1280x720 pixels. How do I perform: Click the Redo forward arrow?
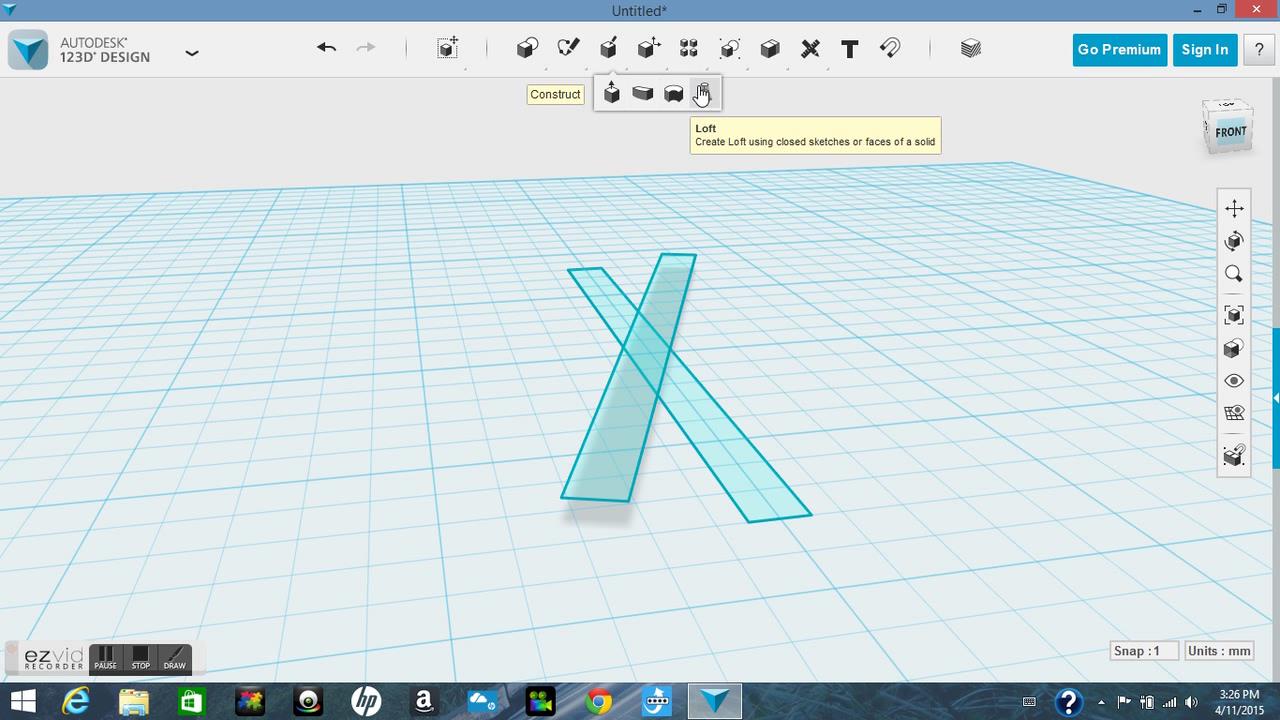click(366, 48)
